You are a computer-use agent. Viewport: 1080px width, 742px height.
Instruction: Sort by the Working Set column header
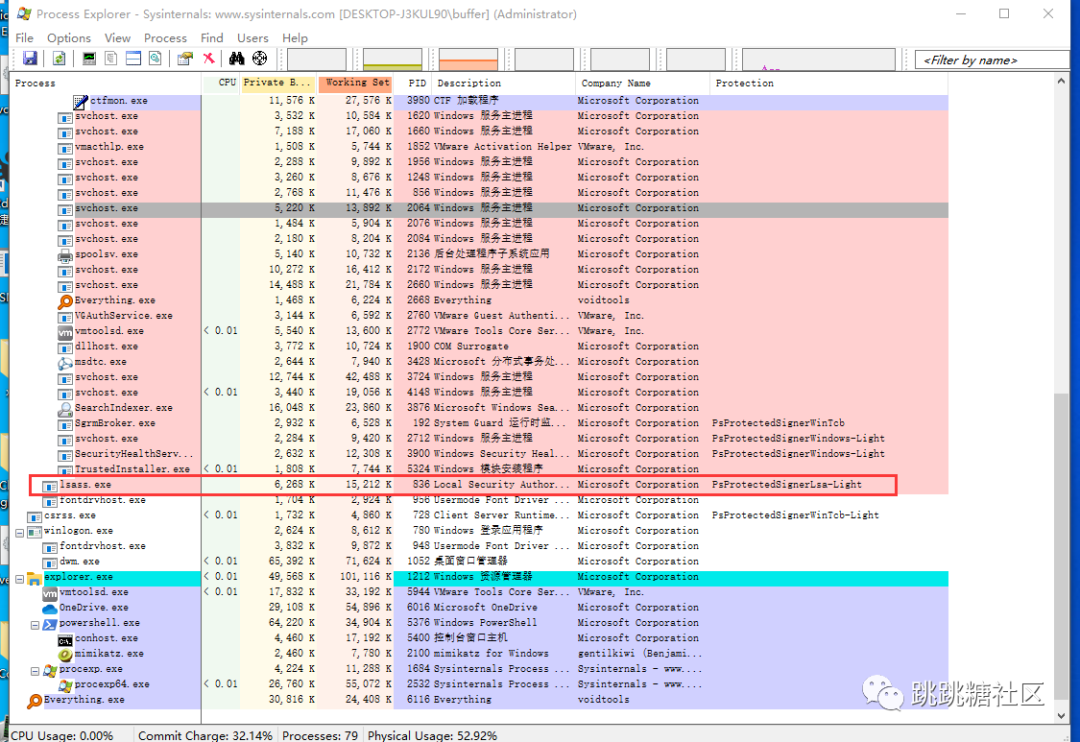coord(355,83)
